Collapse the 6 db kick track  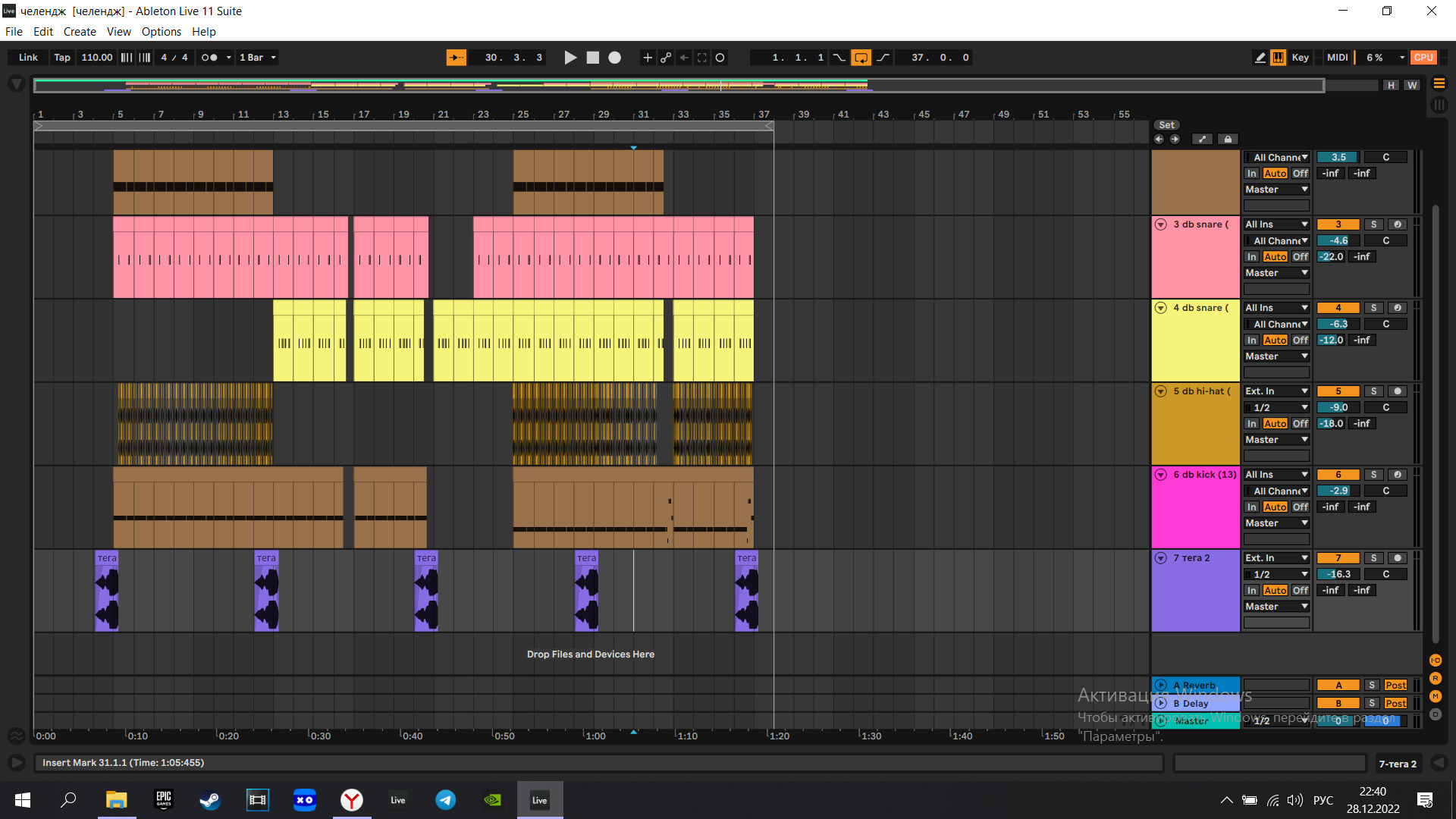click(1160, 475)
